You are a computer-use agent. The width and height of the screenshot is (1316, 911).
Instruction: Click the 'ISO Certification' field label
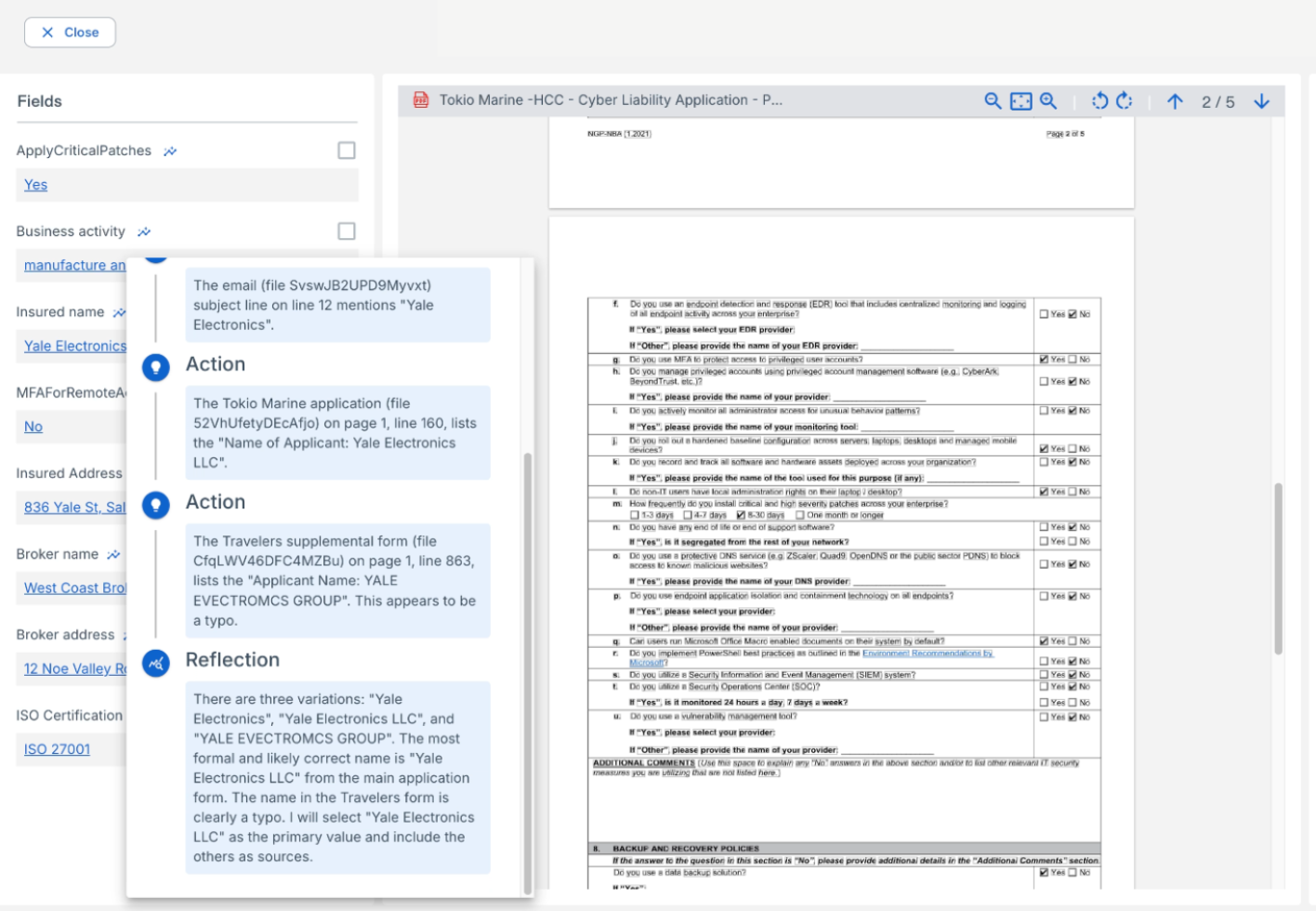click(69, 716)
